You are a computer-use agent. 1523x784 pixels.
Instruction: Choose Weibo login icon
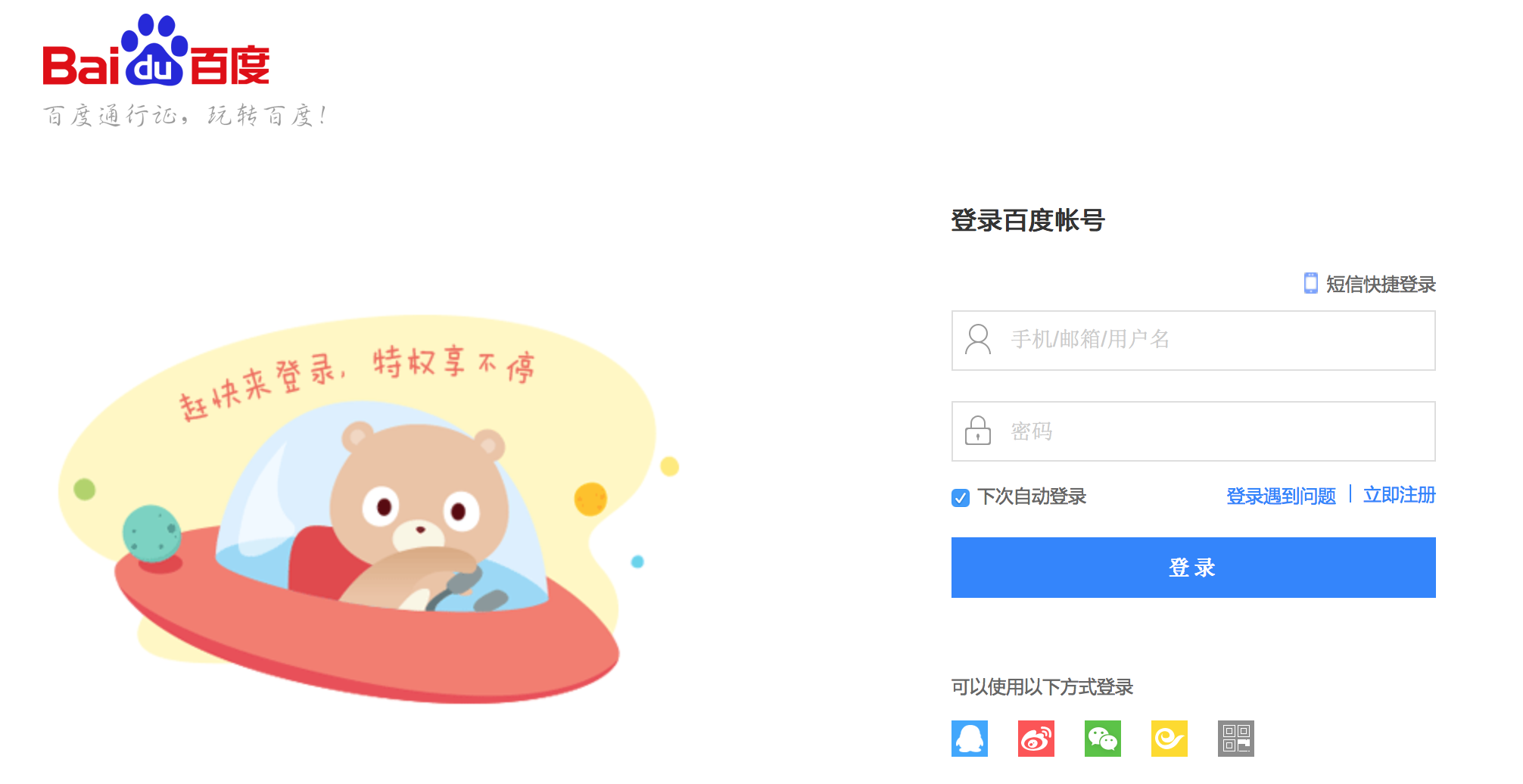(1036, 739)
